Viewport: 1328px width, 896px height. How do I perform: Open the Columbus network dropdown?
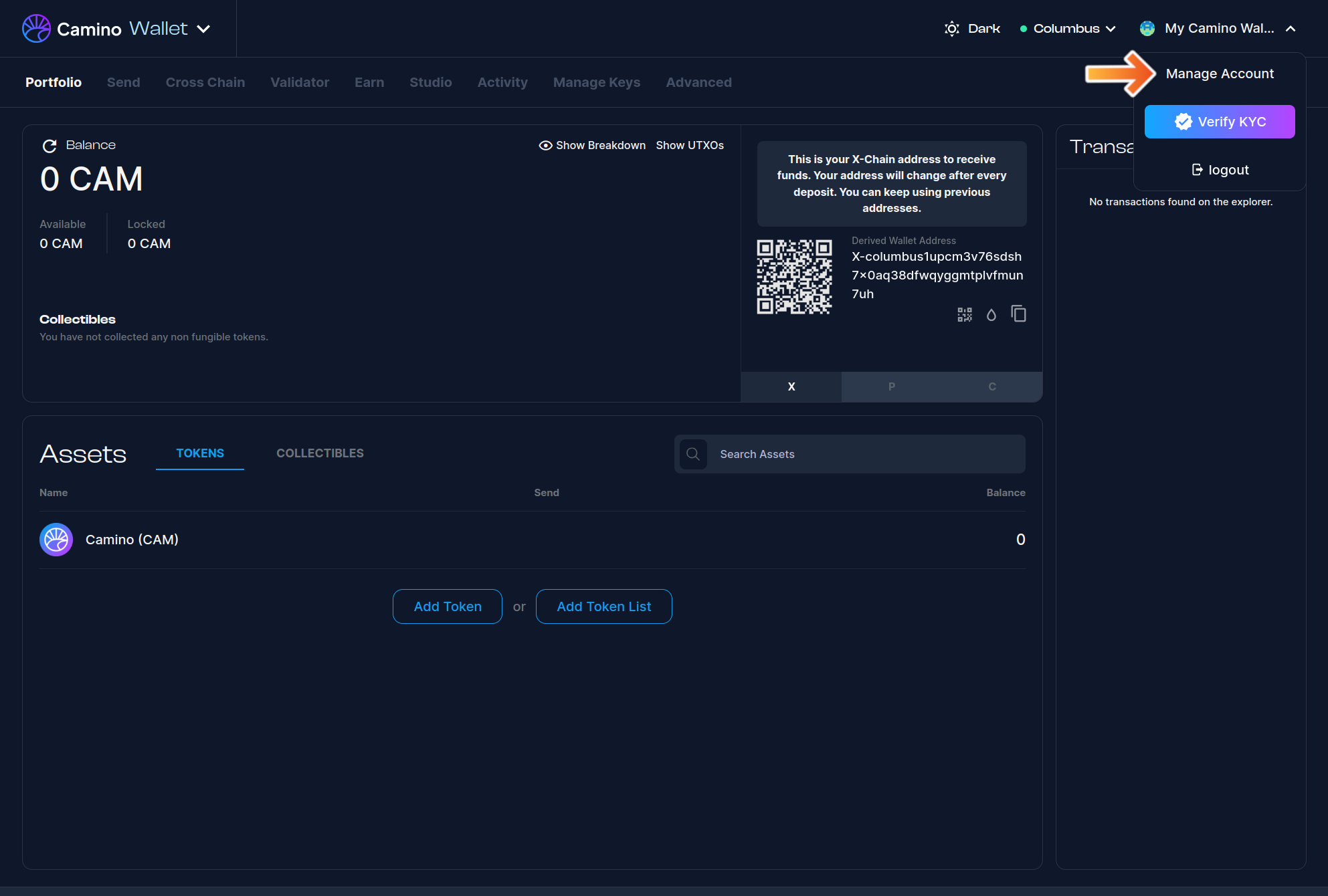[x=1068, y=28]
